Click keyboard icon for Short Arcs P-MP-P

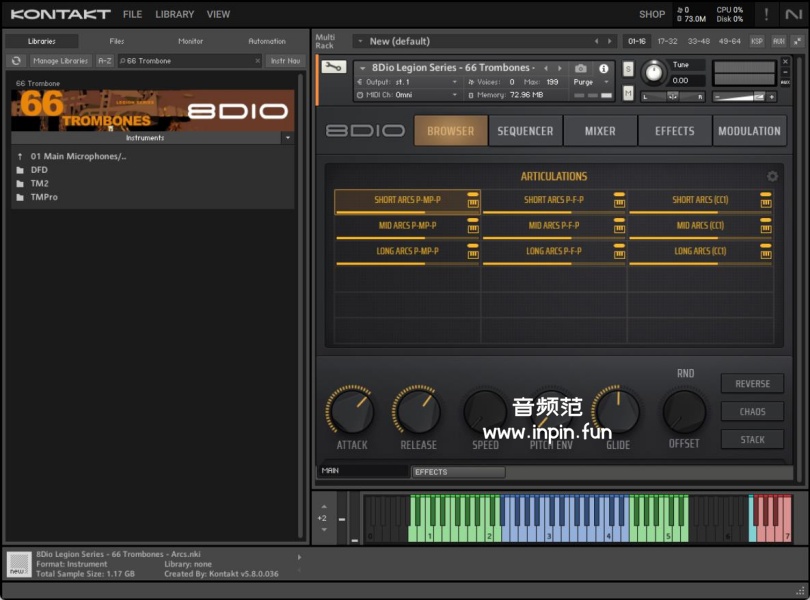(x=473, y=203)
